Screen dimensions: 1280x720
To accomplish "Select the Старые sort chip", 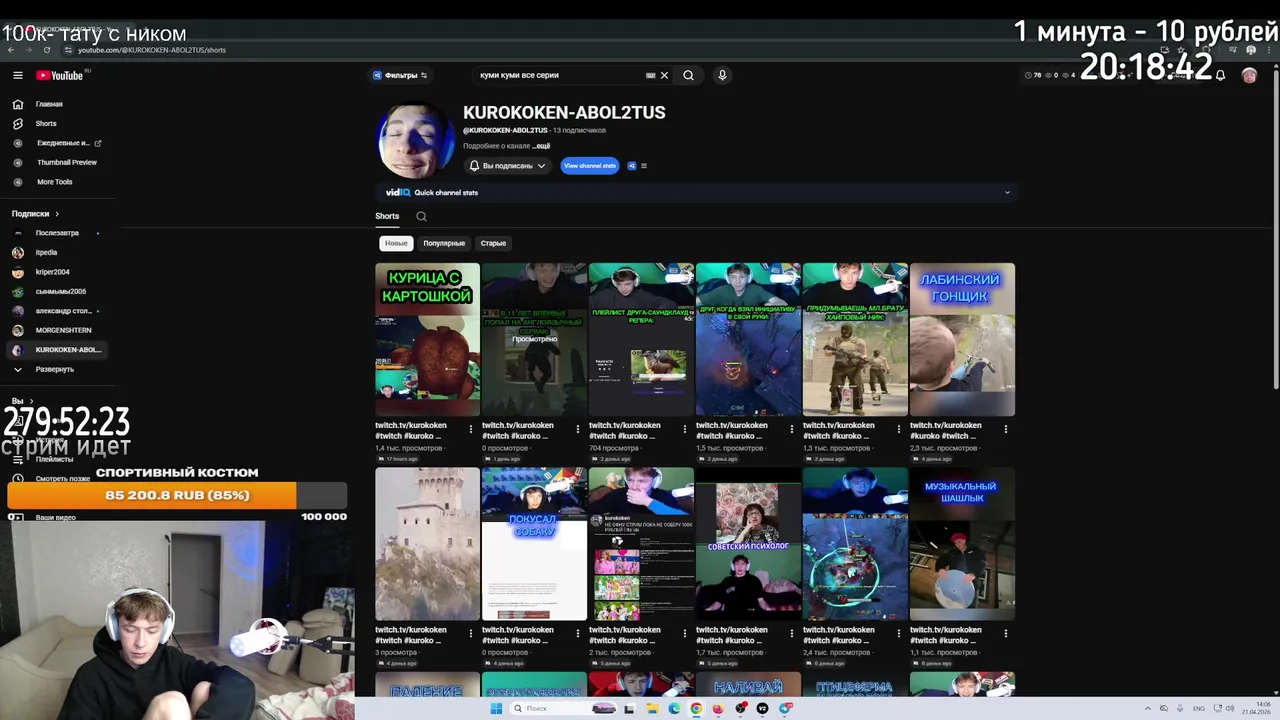I will coord(493,243).
